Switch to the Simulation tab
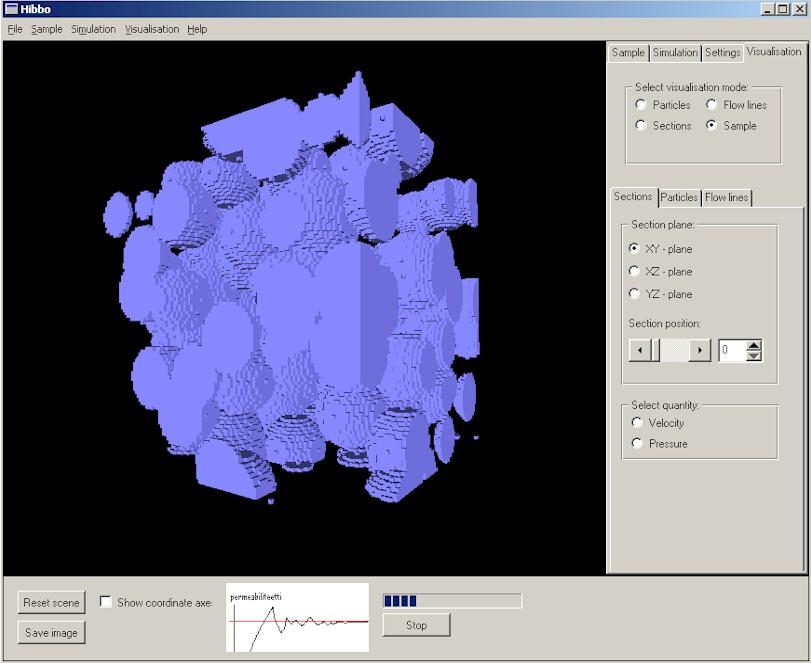Screen dimensions: 811x663 pos(675,53)
